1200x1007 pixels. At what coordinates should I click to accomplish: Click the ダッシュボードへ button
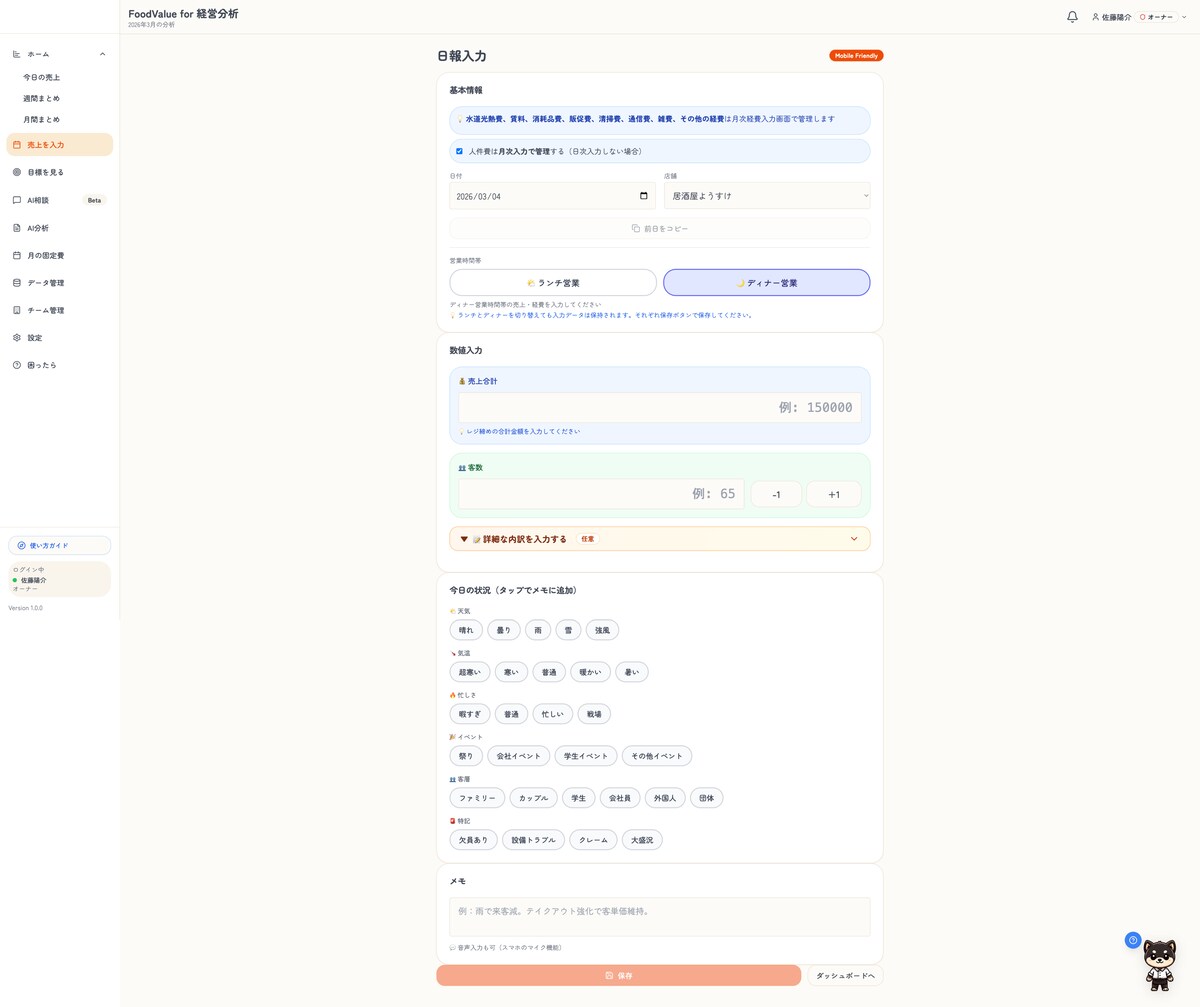[845, 975]
